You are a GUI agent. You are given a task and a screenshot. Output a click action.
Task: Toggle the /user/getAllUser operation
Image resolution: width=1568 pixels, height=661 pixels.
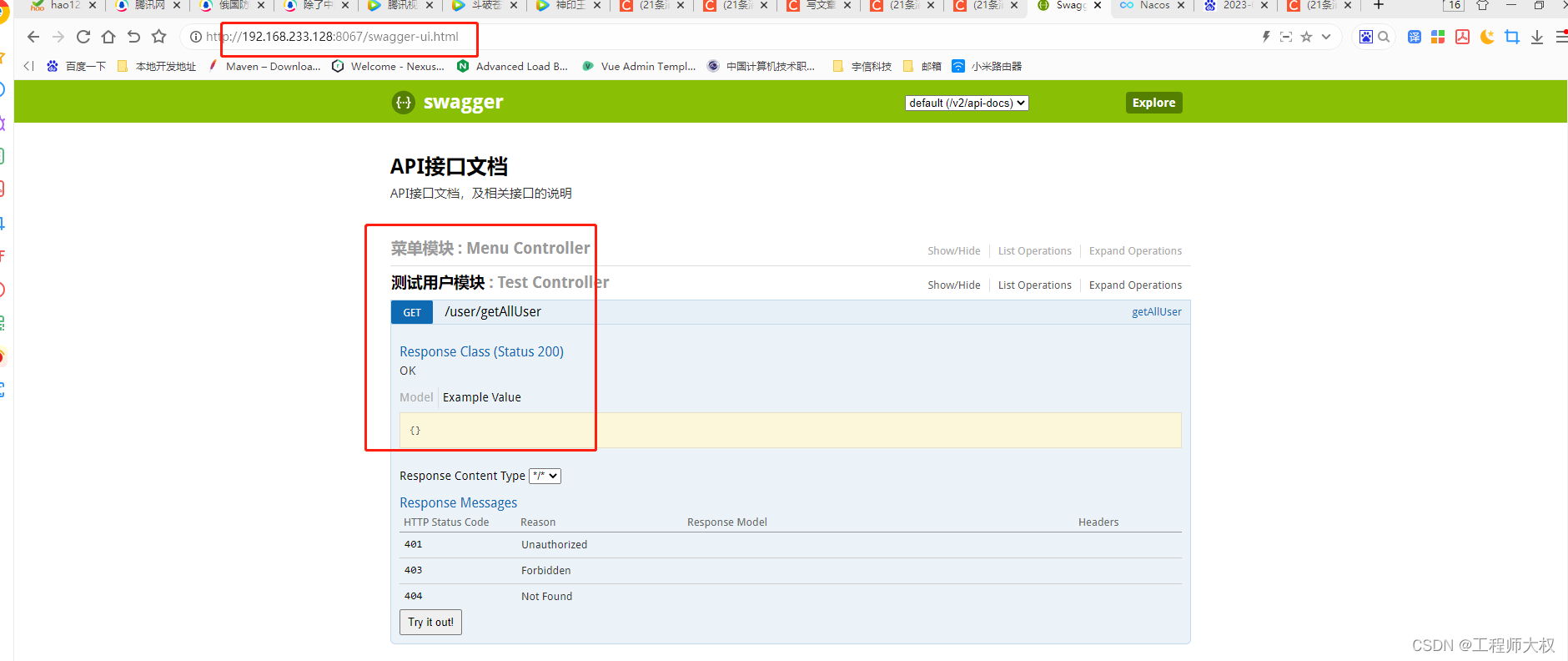tap(493, 311)
